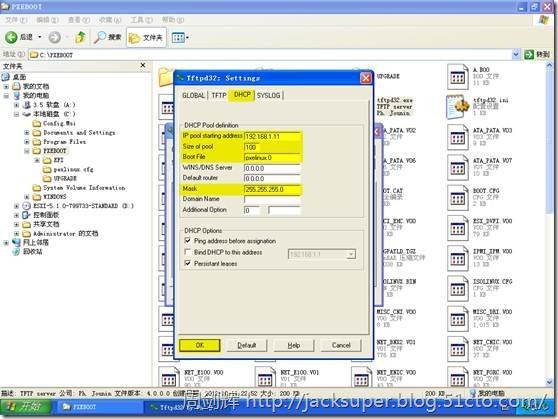Switch to the SYSLOG settings tab

click(269, 95)
